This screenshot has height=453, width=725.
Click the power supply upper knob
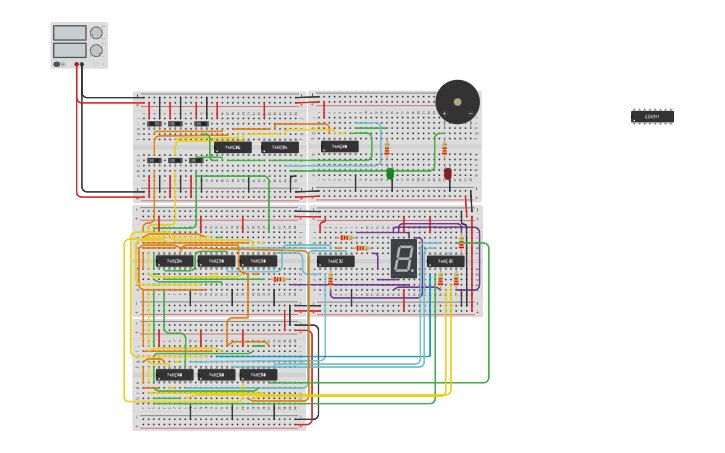click(x=96, y=33)
